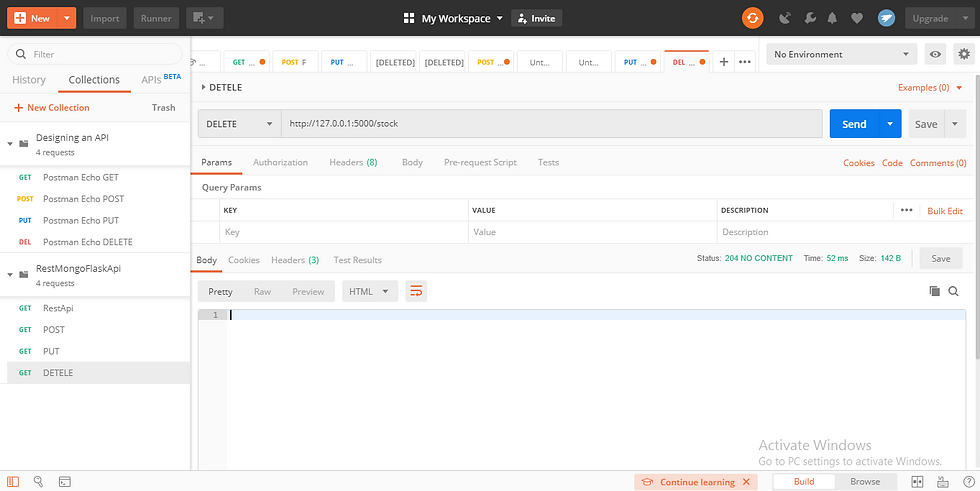Close the Continue learning banner

click(746, 482)
